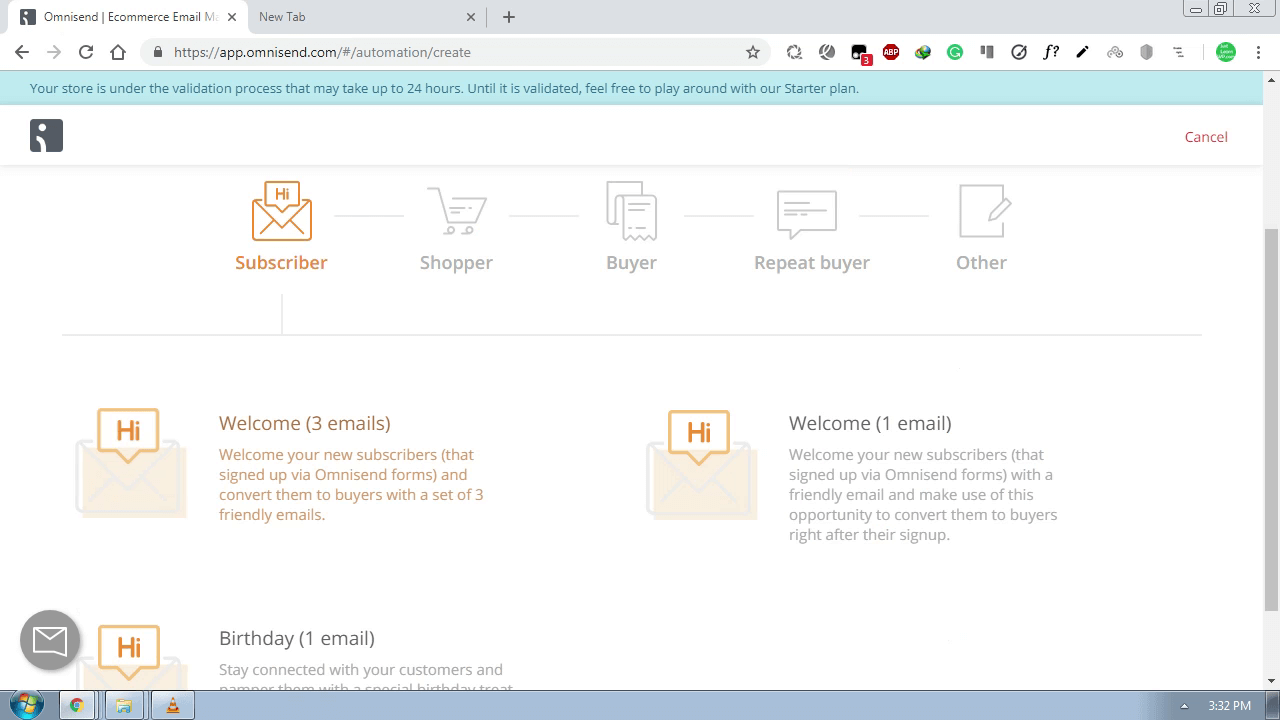Open Birthday (1 email) workflow title

297,638
